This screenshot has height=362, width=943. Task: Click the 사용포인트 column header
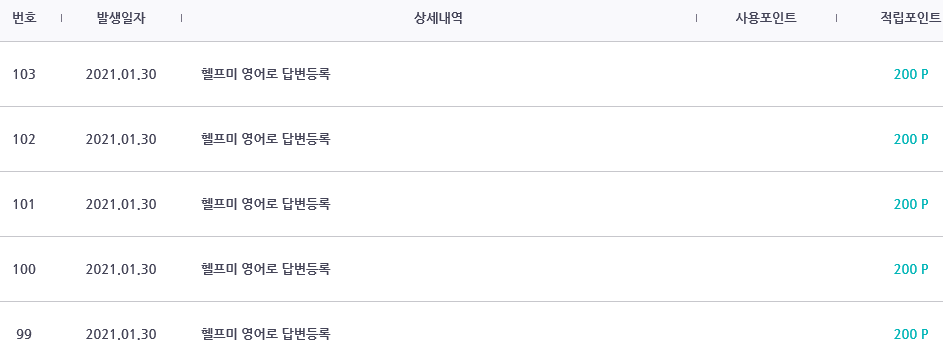point(766,19)
